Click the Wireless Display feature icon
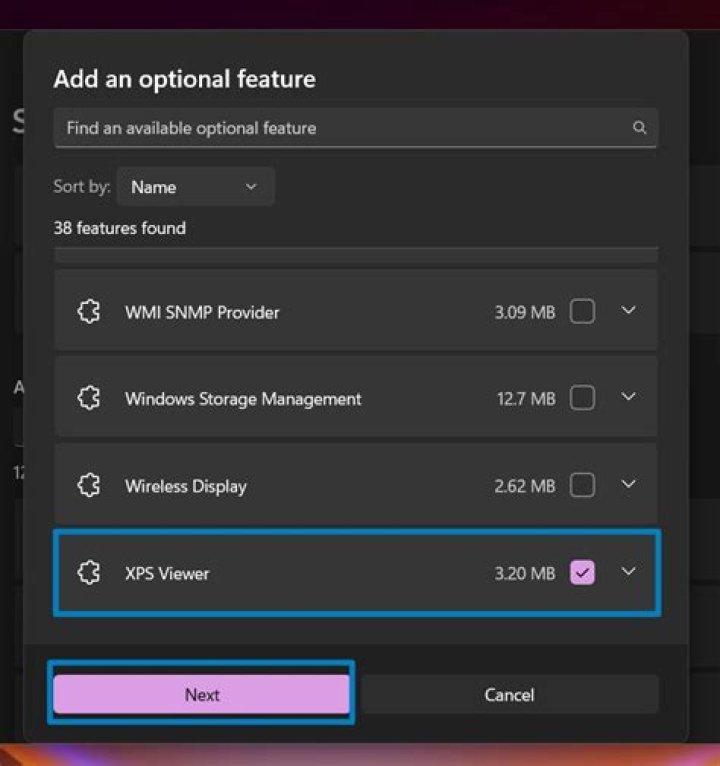The width and height of the screenshot is (720, 766). coord(89,486)
